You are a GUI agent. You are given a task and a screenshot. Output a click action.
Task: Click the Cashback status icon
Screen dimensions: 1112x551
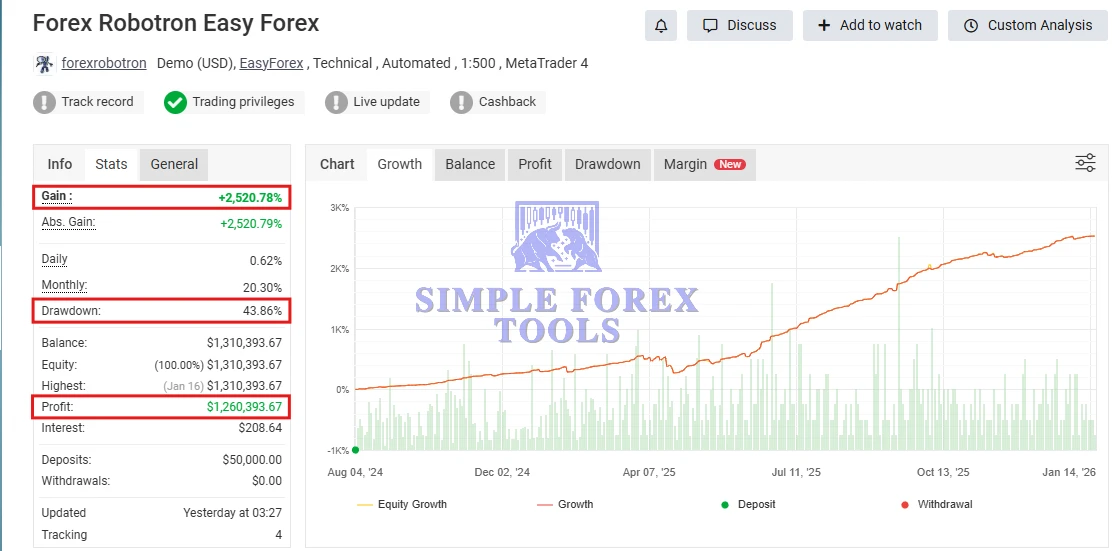[461, 102]
